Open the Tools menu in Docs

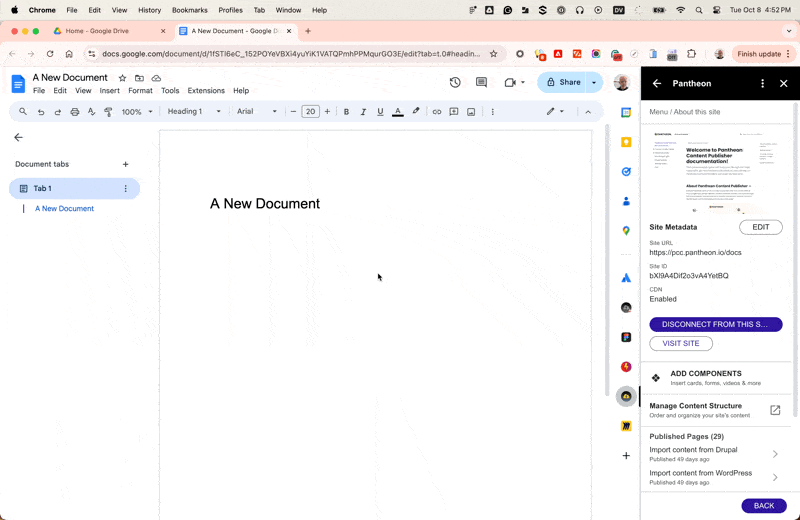tap(170, 90)
